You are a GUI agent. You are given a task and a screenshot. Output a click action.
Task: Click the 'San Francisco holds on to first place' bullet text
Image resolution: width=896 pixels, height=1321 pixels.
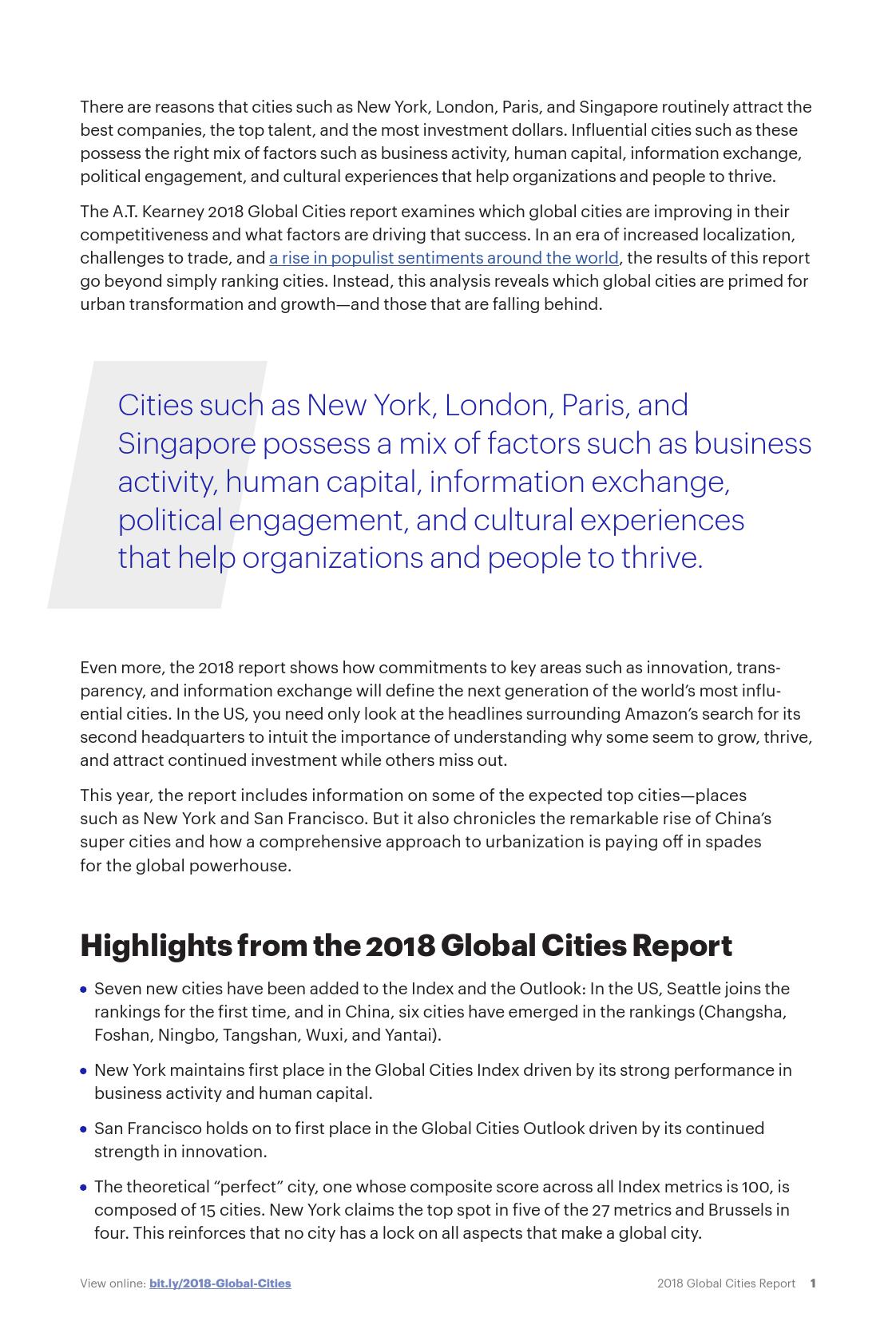[x=429, y=1140]
